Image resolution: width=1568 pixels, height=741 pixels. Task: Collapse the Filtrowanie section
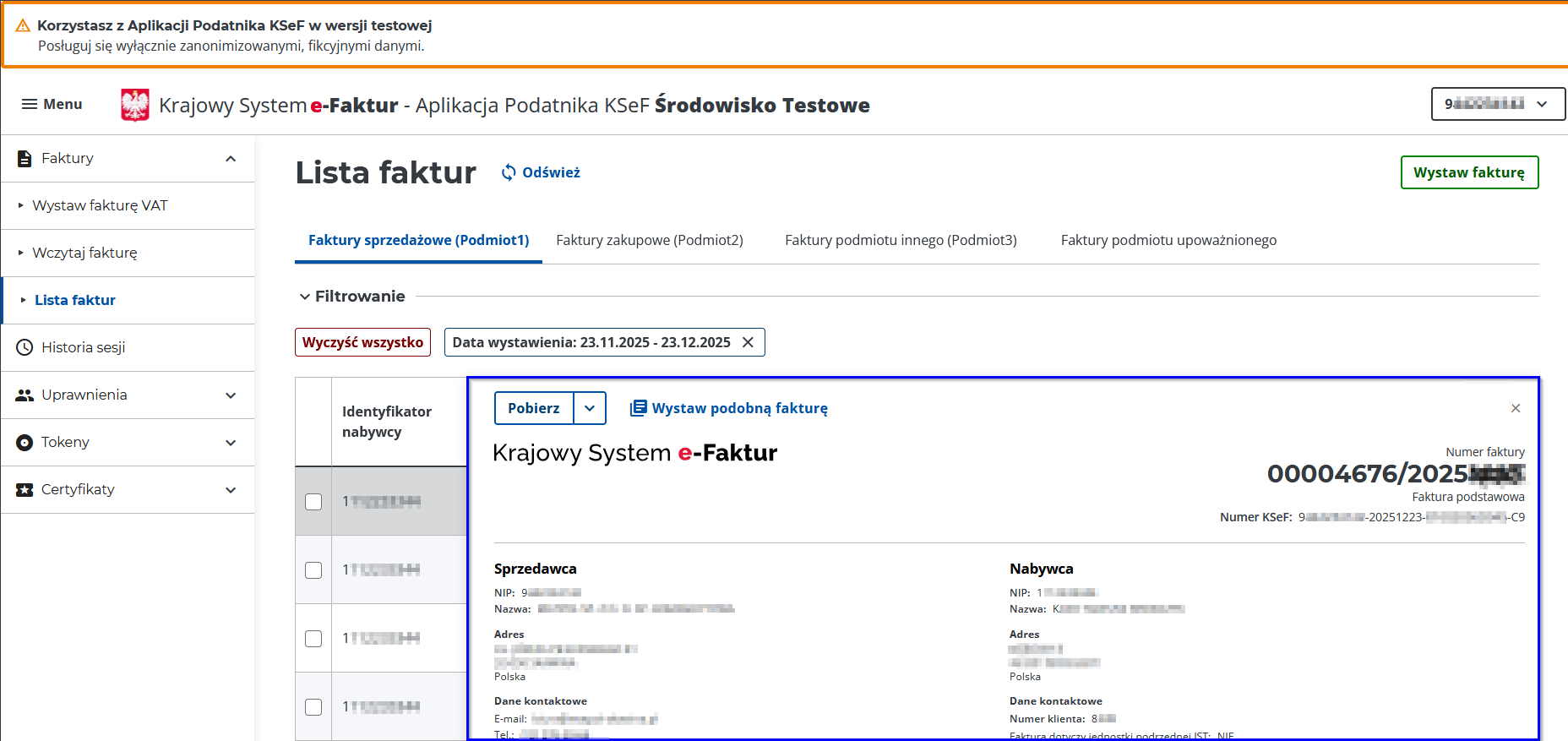pyautogui.click(x=305, y=297)
